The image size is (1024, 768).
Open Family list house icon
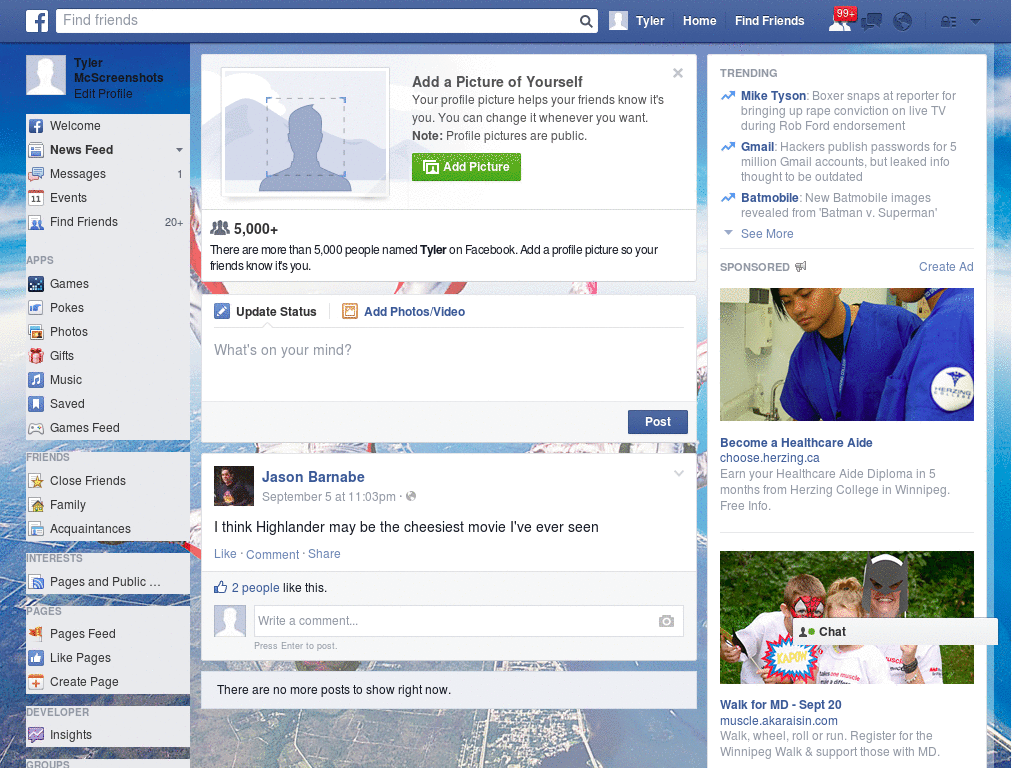pos(36,505)
